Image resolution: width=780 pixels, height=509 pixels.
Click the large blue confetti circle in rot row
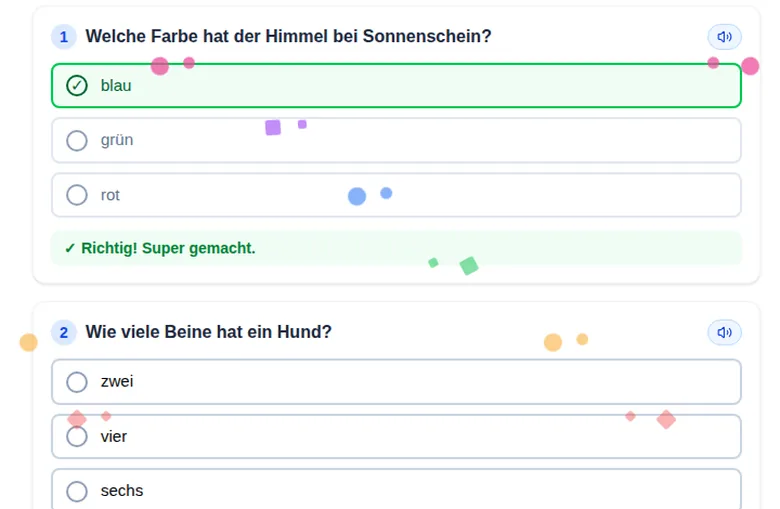coord(357,197)
